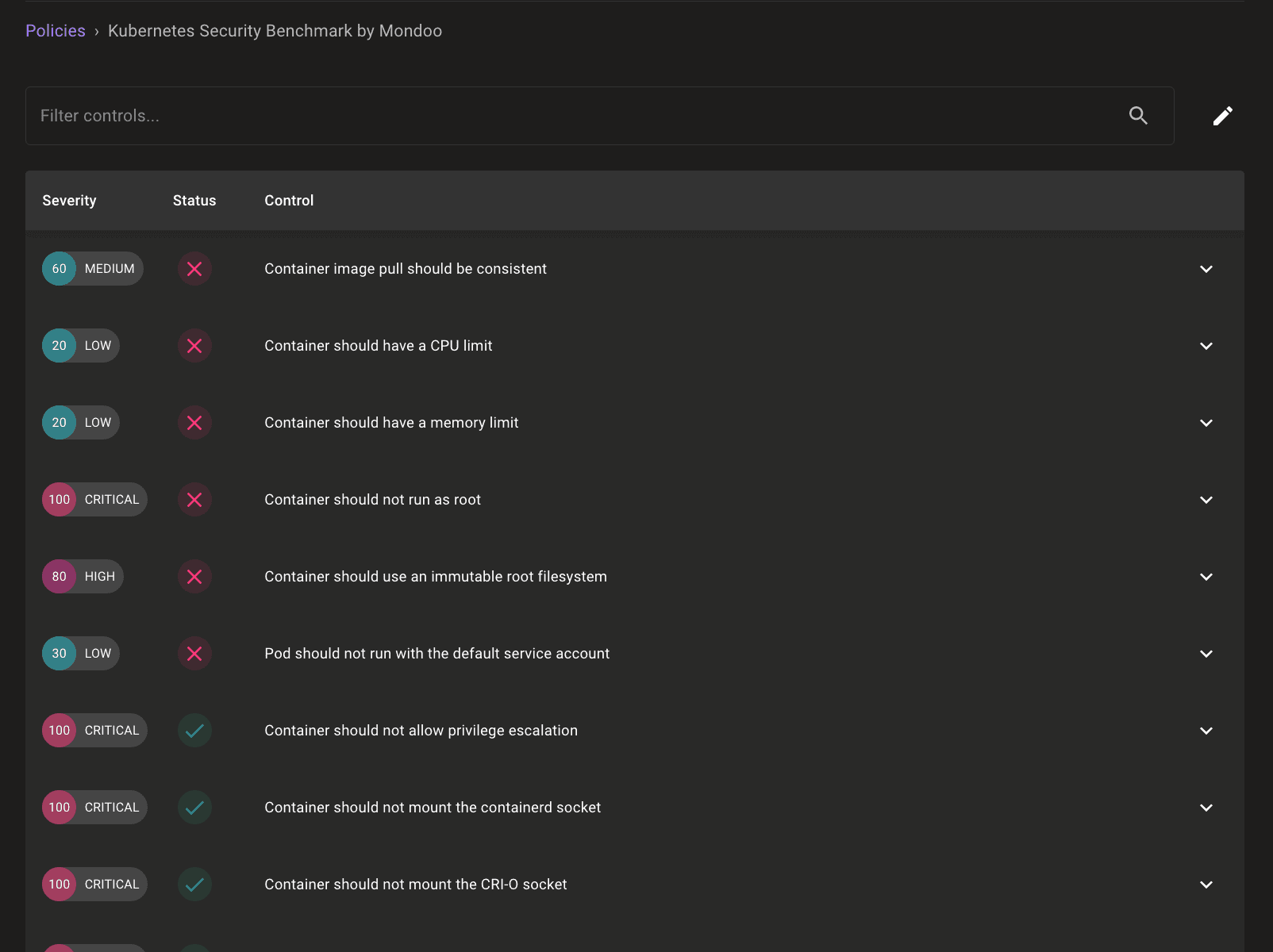Click the 60 MEDIUM severity badge
The height and width of the screenshot is (952, 1273).
tap(92, 269)
